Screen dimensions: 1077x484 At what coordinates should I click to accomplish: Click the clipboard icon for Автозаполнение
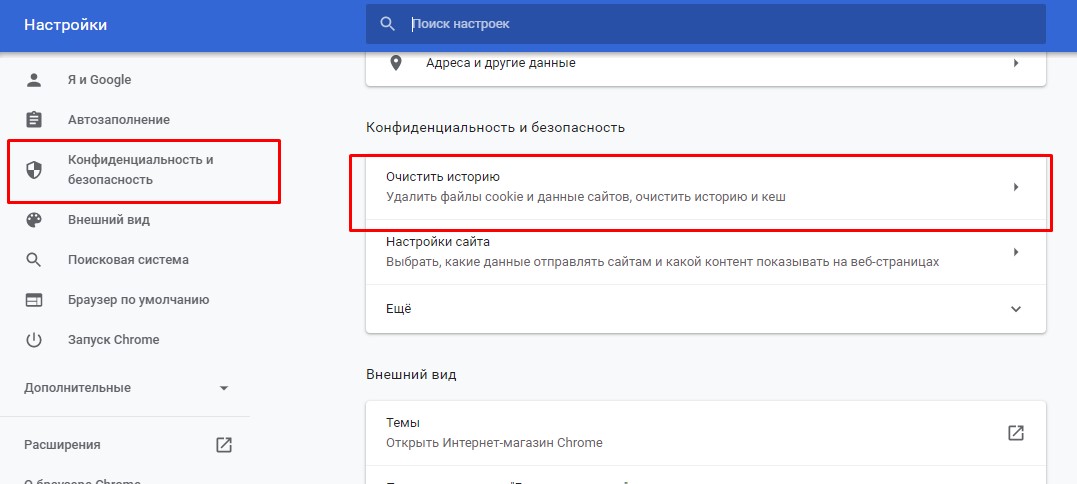pos(34,120)
